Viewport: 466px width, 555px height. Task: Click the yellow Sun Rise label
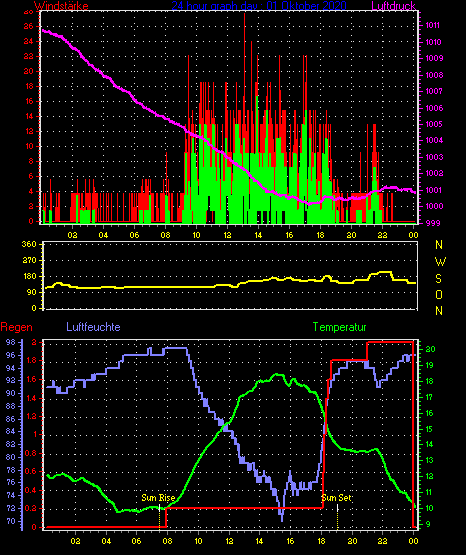pos(158,498)
